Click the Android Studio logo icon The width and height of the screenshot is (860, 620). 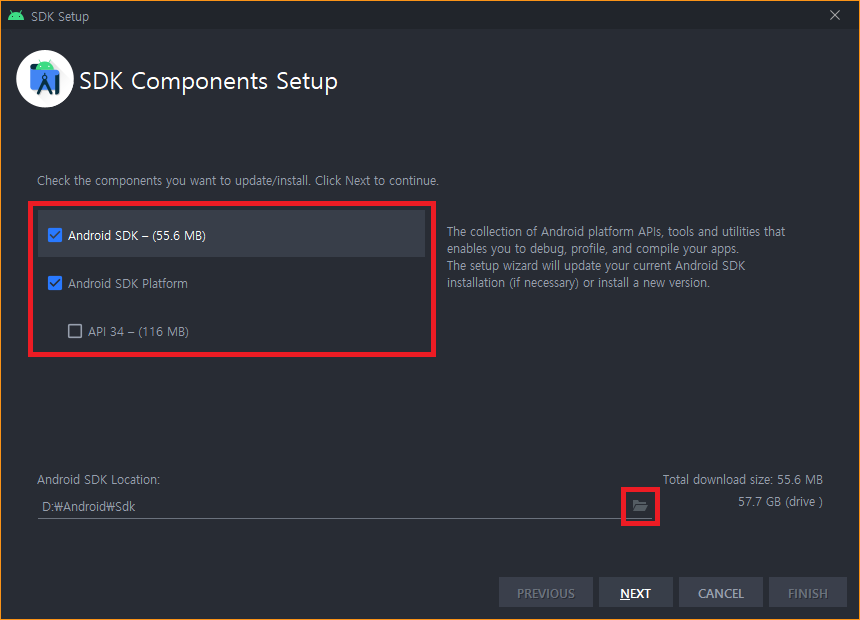click(45, 79)
